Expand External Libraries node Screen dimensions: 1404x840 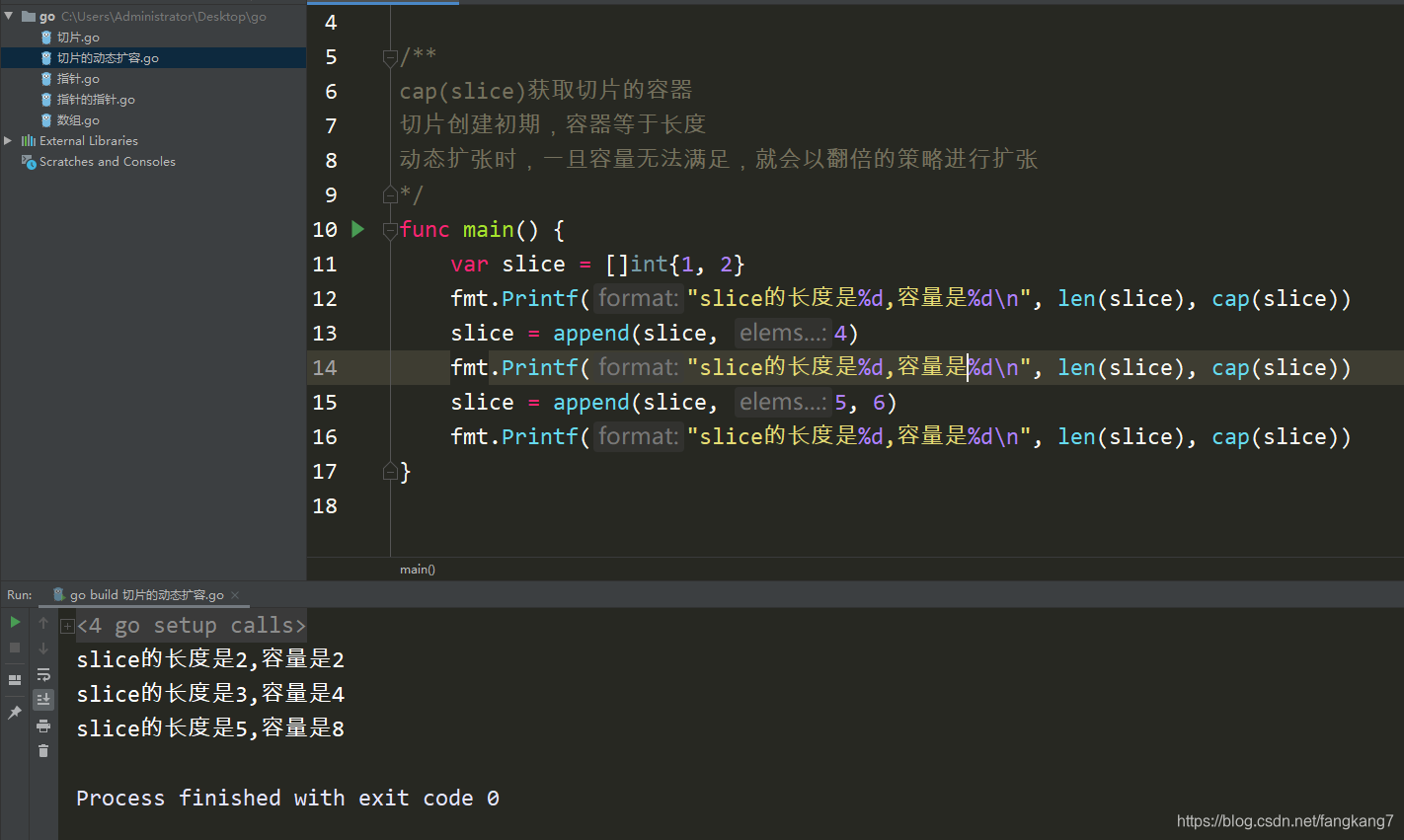[9, 140]
